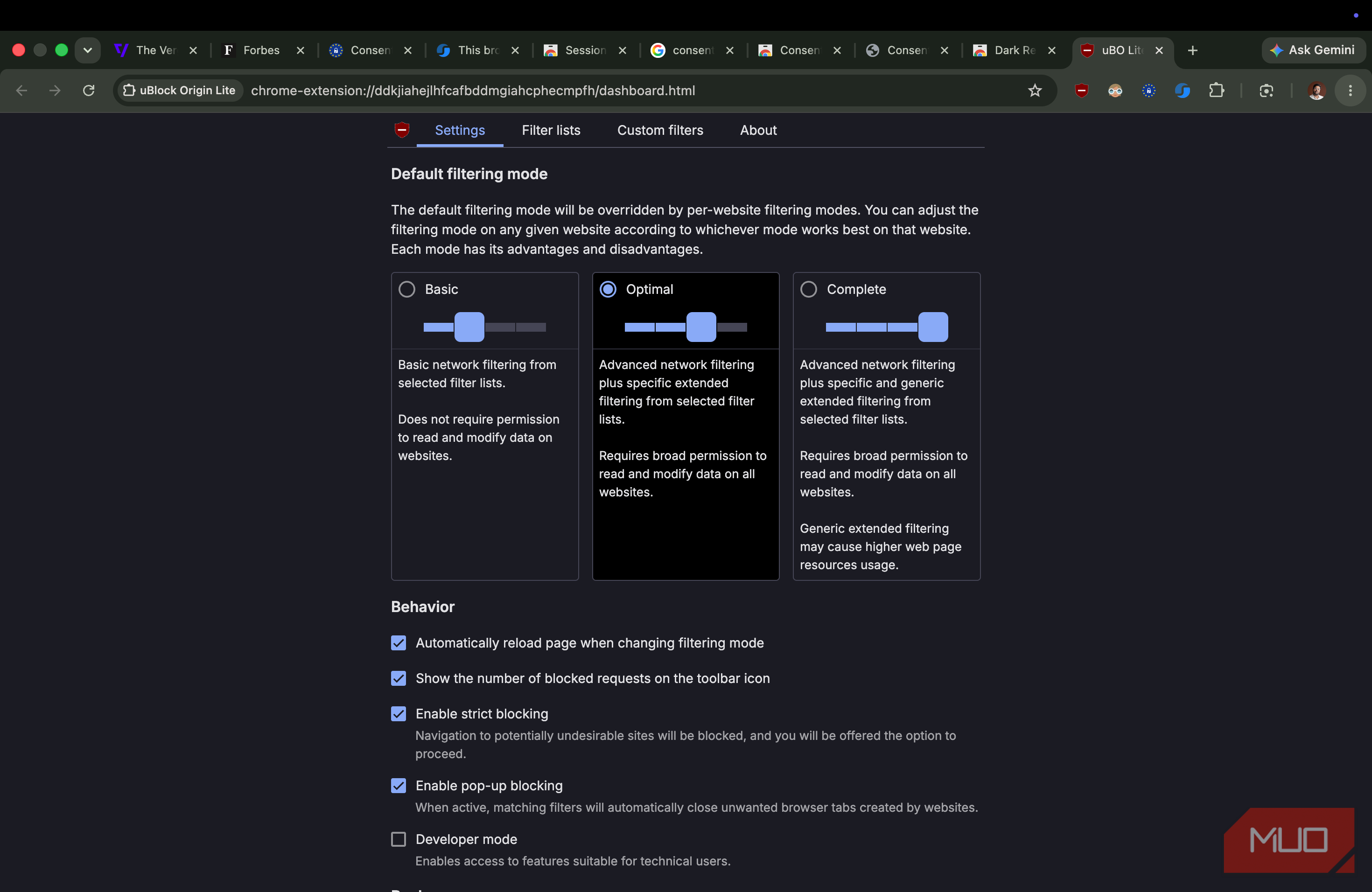1372x892 pixels.
Task: Open the Extensions puzzle-piece menu
Action: tap(1216, 91)
